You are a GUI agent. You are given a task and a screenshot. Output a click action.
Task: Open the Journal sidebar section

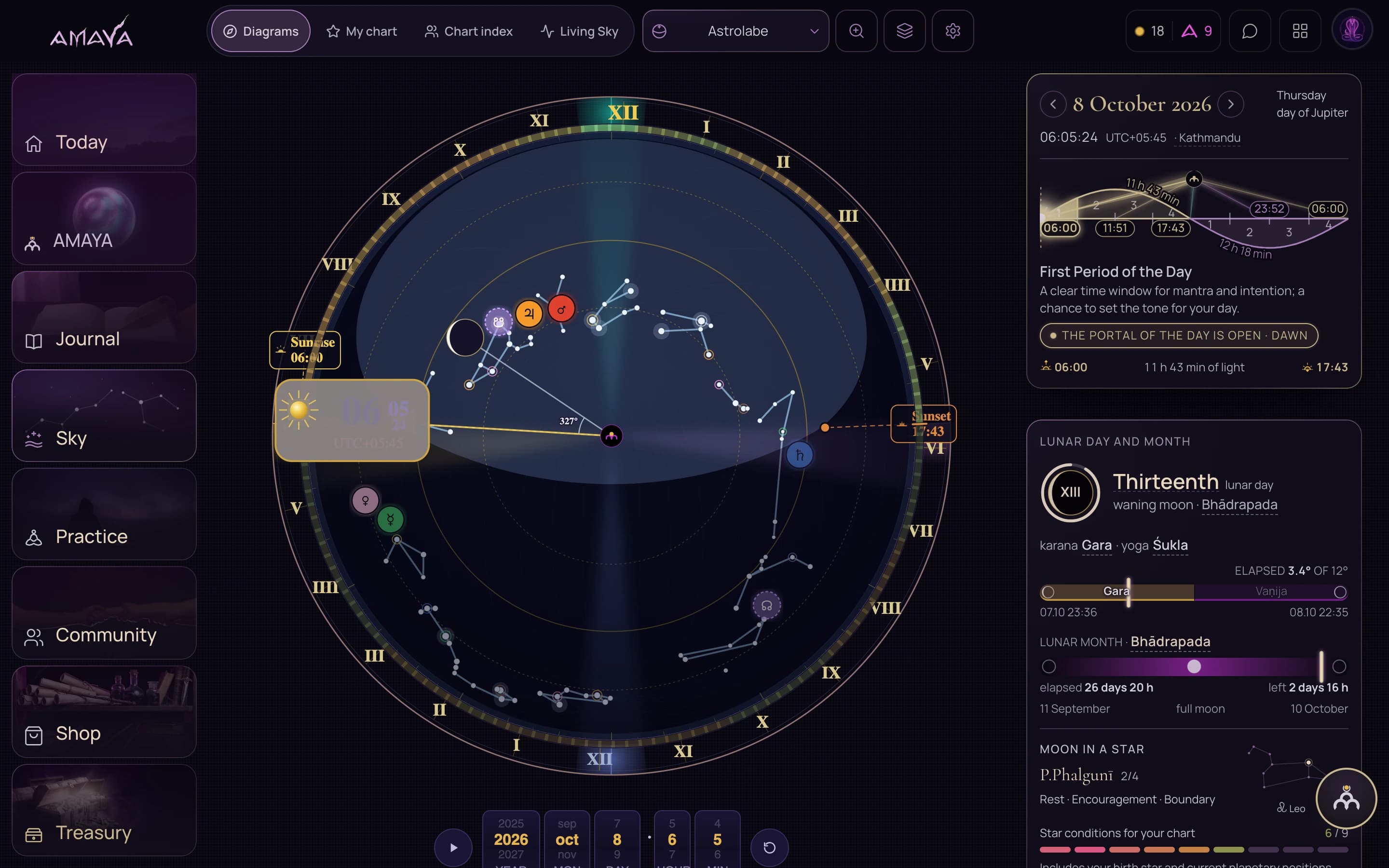point(104,317)
